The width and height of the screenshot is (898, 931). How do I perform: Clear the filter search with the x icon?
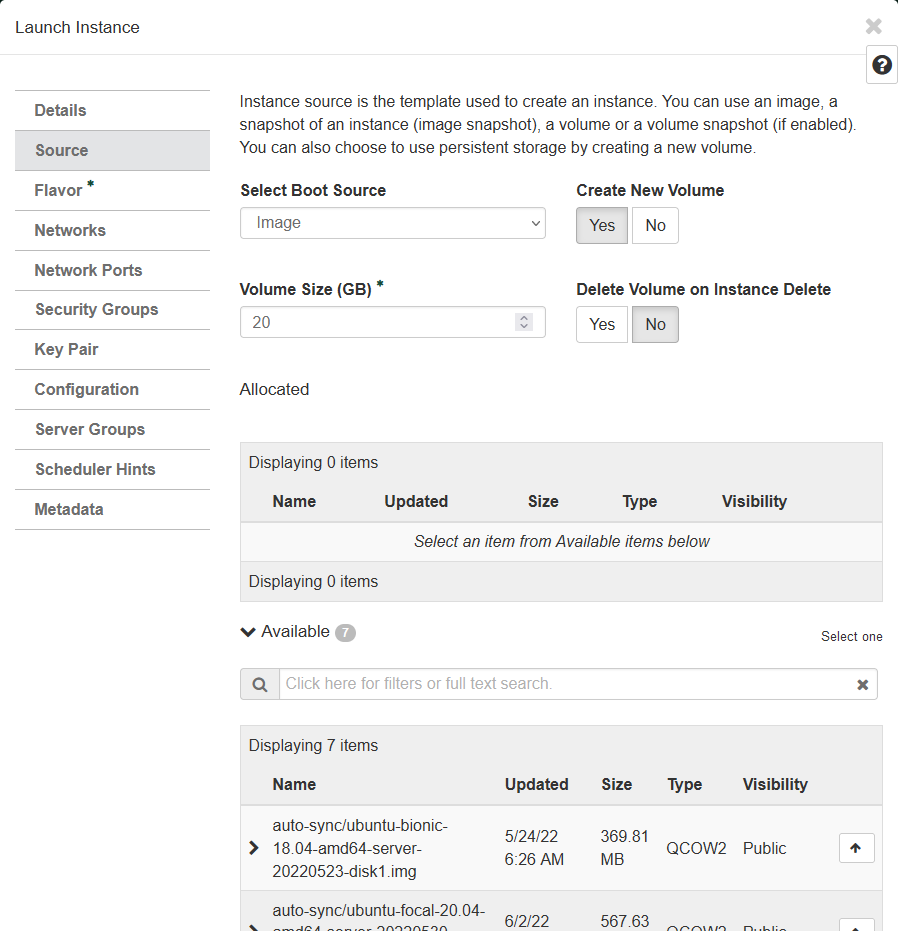click(862, 685)
